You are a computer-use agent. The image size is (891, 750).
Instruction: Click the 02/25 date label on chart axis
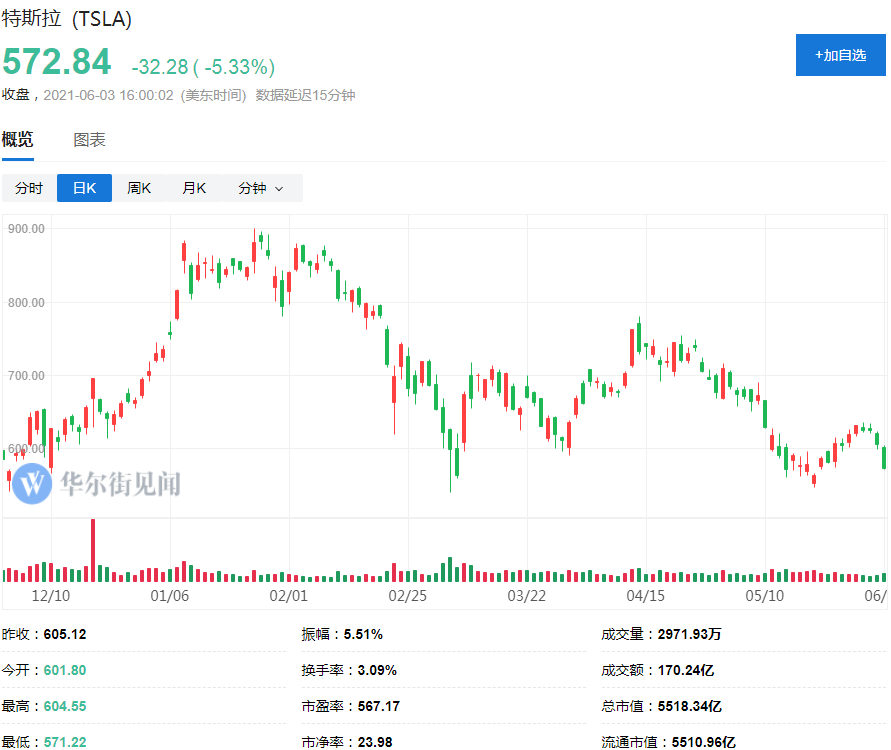click(407, 596)
